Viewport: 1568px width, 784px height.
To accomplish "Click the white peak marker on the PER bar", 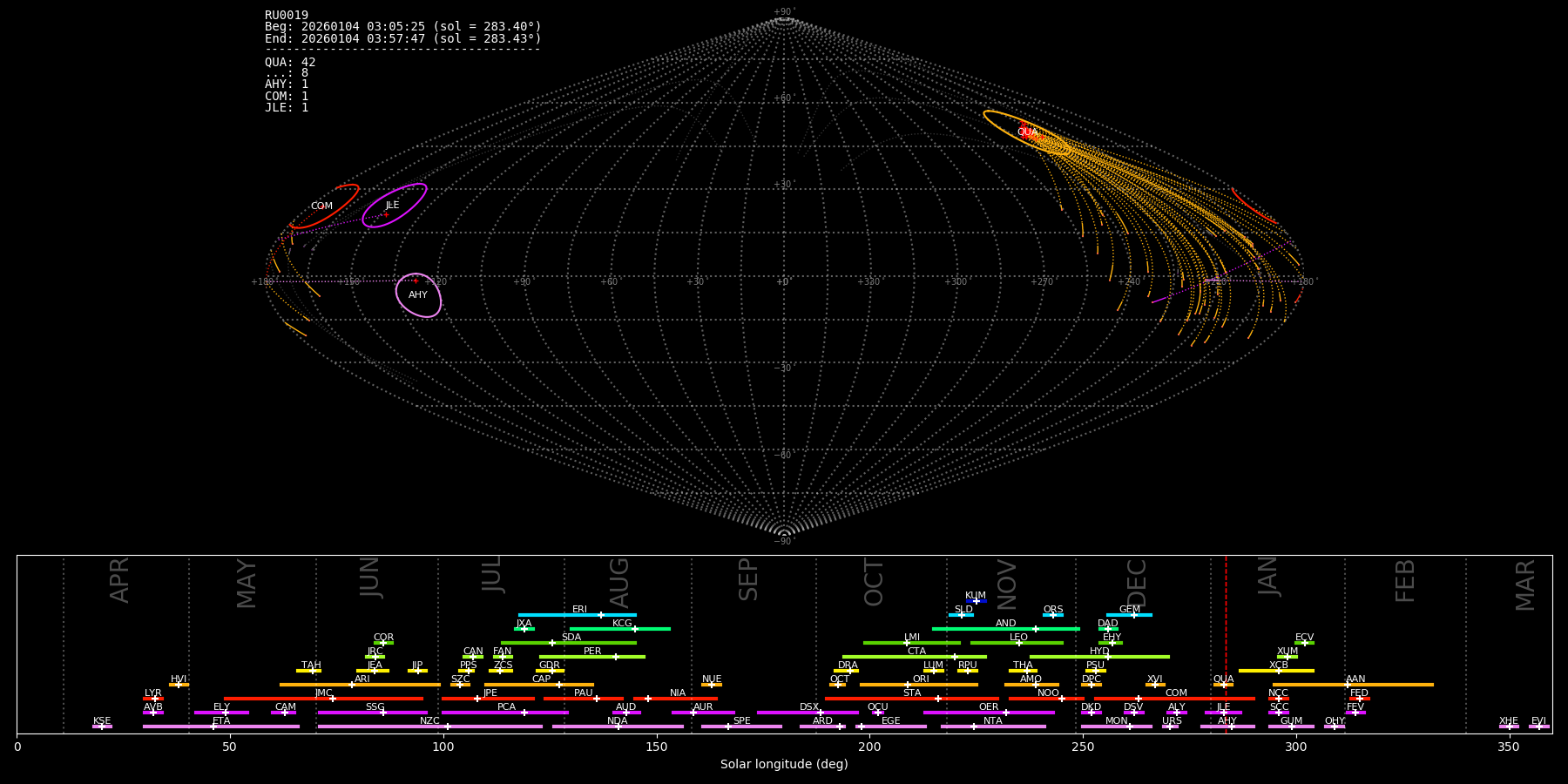I will pyautogui.click(x=615, y=657).
